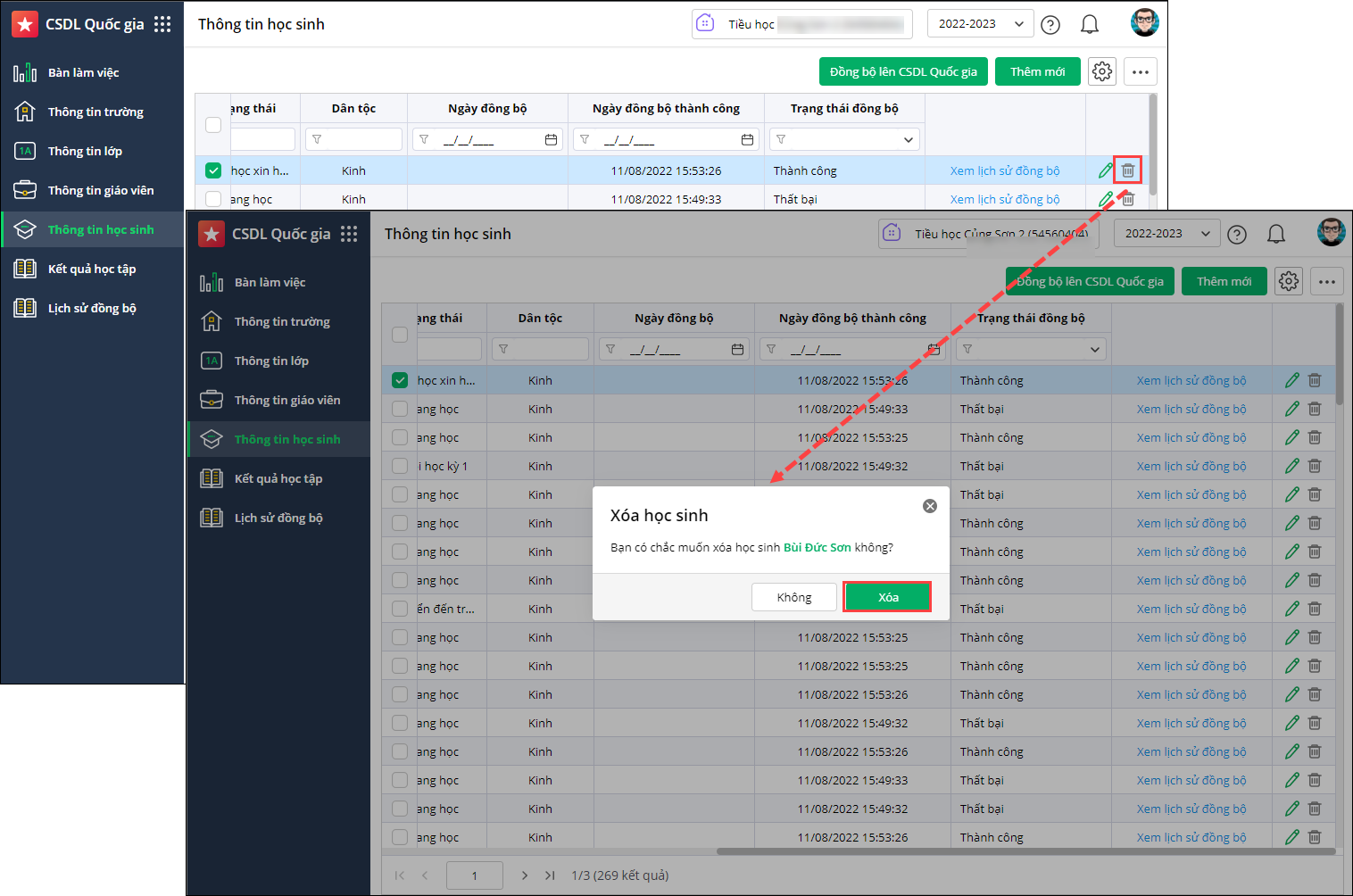1353x896 pixels.
Task: Click the pencil icon of the 'học xin h...' row, front window
Action: click(1291, 380)
